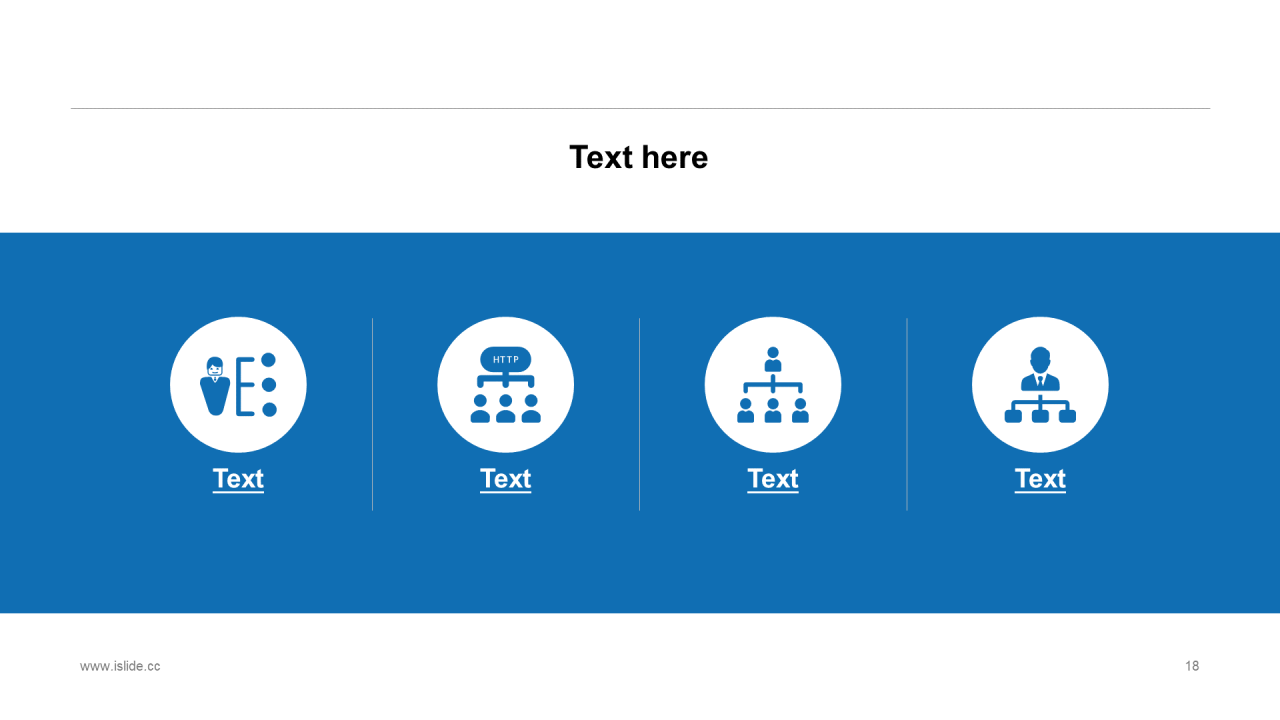The height and width of the screenshot is (720, 1280).
Task: Open the www.islide.cc footer link
Action: [x=120, y=666]
